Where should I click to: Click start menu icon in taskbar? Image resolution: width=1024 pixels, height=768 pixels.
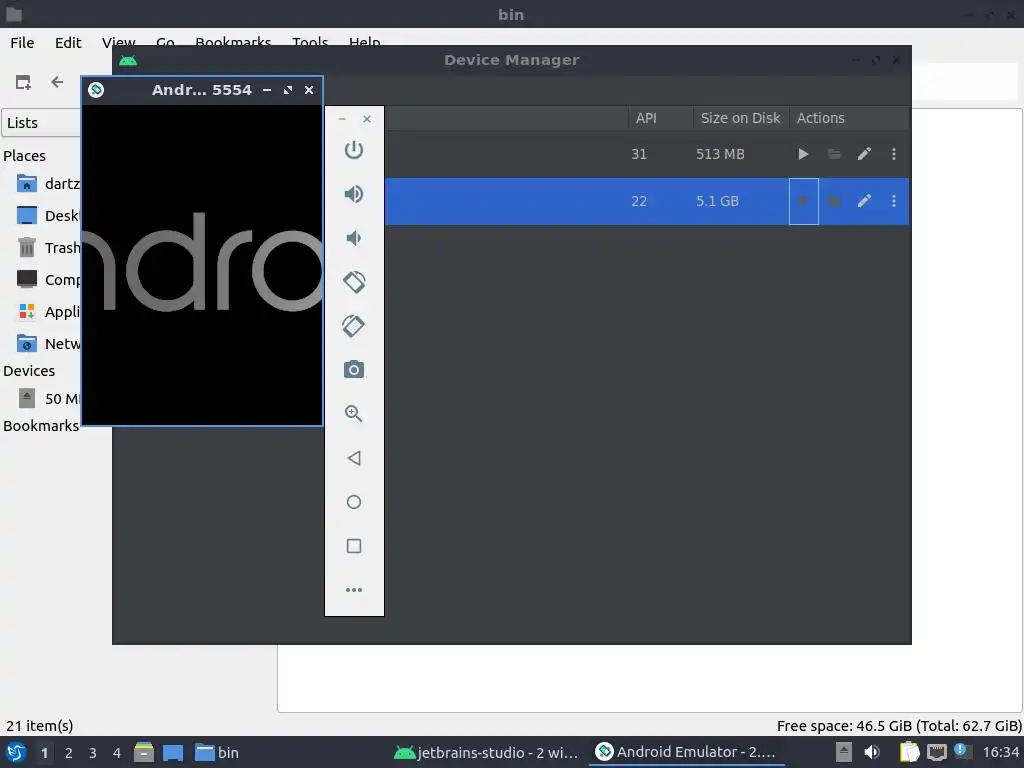(x=16, y=752)
